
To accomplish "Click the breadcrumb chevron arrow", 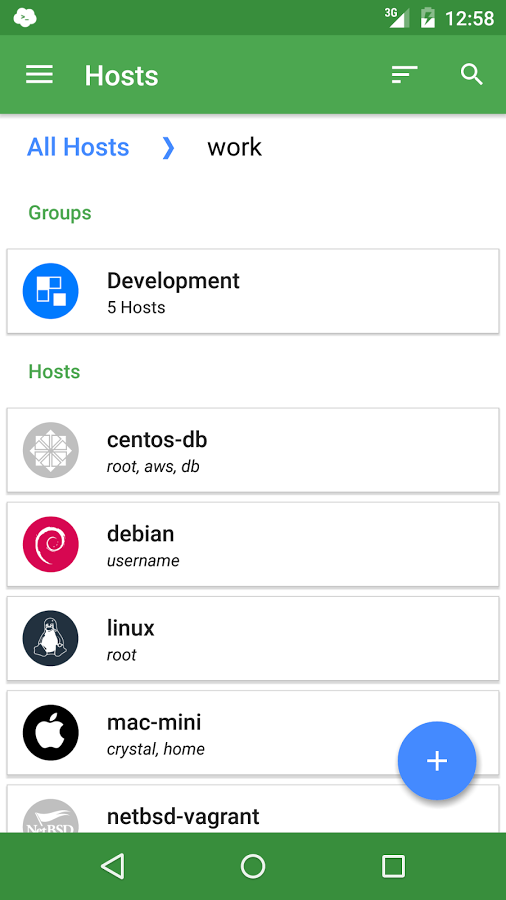I will 168,148.
